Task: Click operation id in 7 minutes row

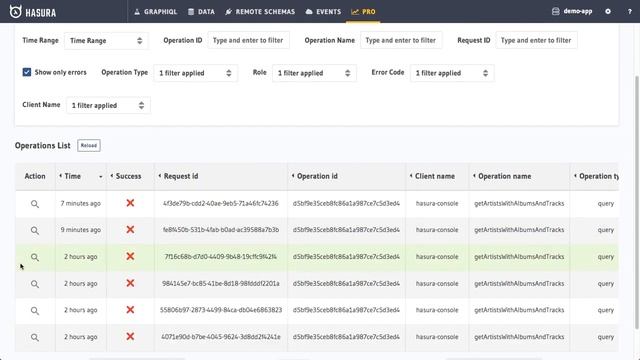Action: pyautogui.click(x=347, y=203)
